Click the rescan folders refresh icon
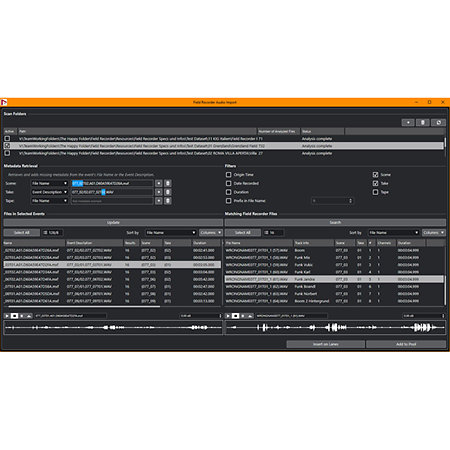The image size is (450, 450). click(x=438, y=123)
